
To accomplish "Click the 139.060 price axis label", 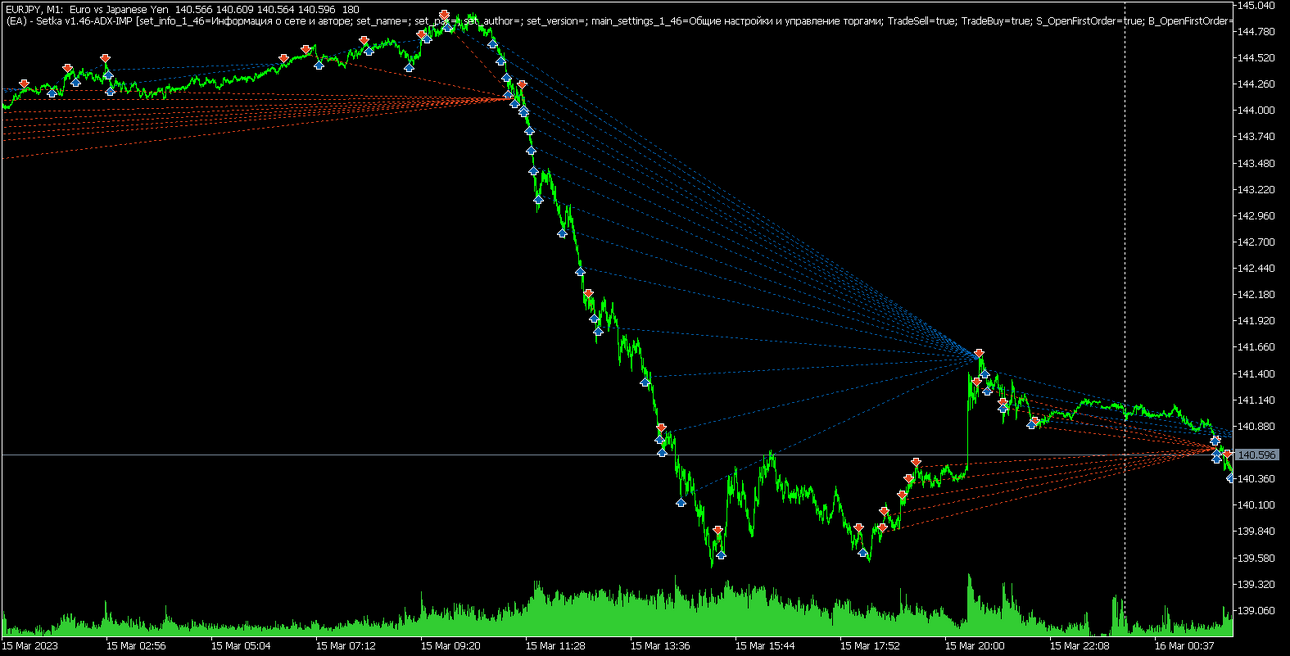I will (1257, 610).
